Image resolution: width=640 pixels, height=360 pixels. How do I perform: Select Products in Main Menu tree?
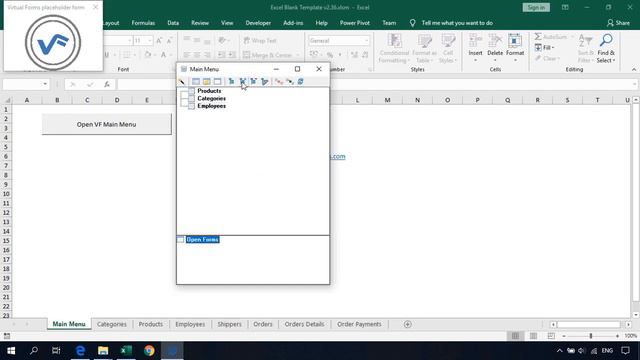[x=209, y=91]
